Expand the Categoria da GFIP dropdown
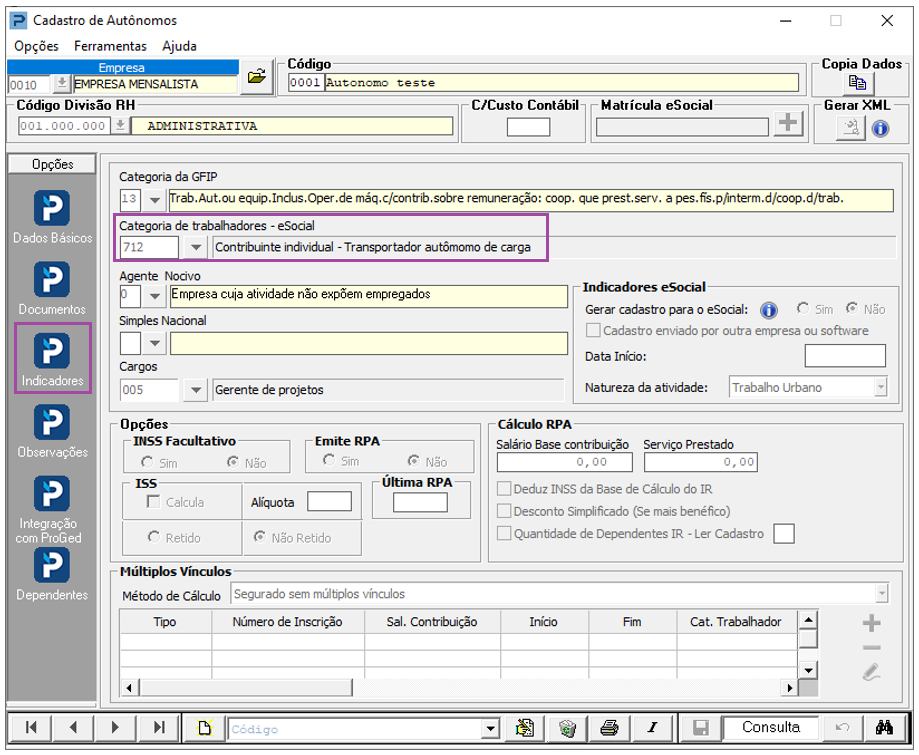 pyautogui.click(x=154, y=200)
